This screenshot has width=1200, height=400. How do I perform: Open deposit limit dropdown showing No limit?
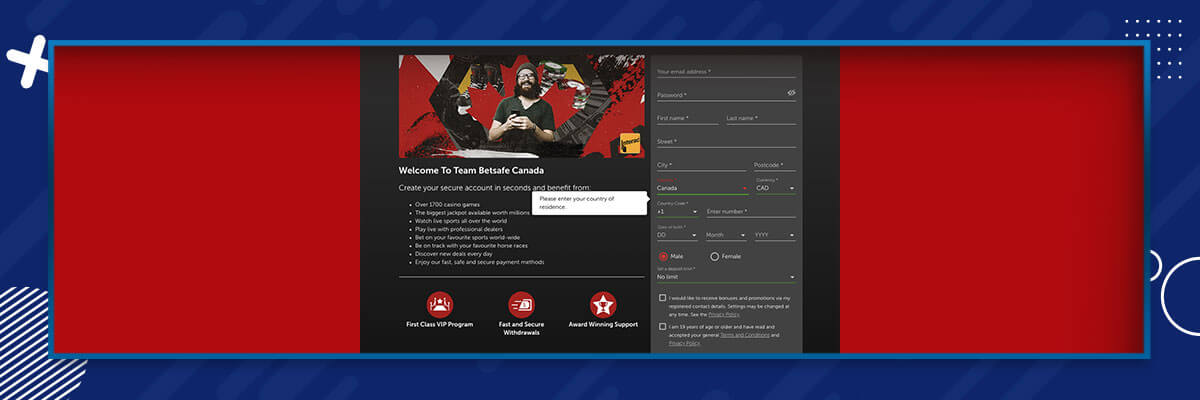coord(726,276)
